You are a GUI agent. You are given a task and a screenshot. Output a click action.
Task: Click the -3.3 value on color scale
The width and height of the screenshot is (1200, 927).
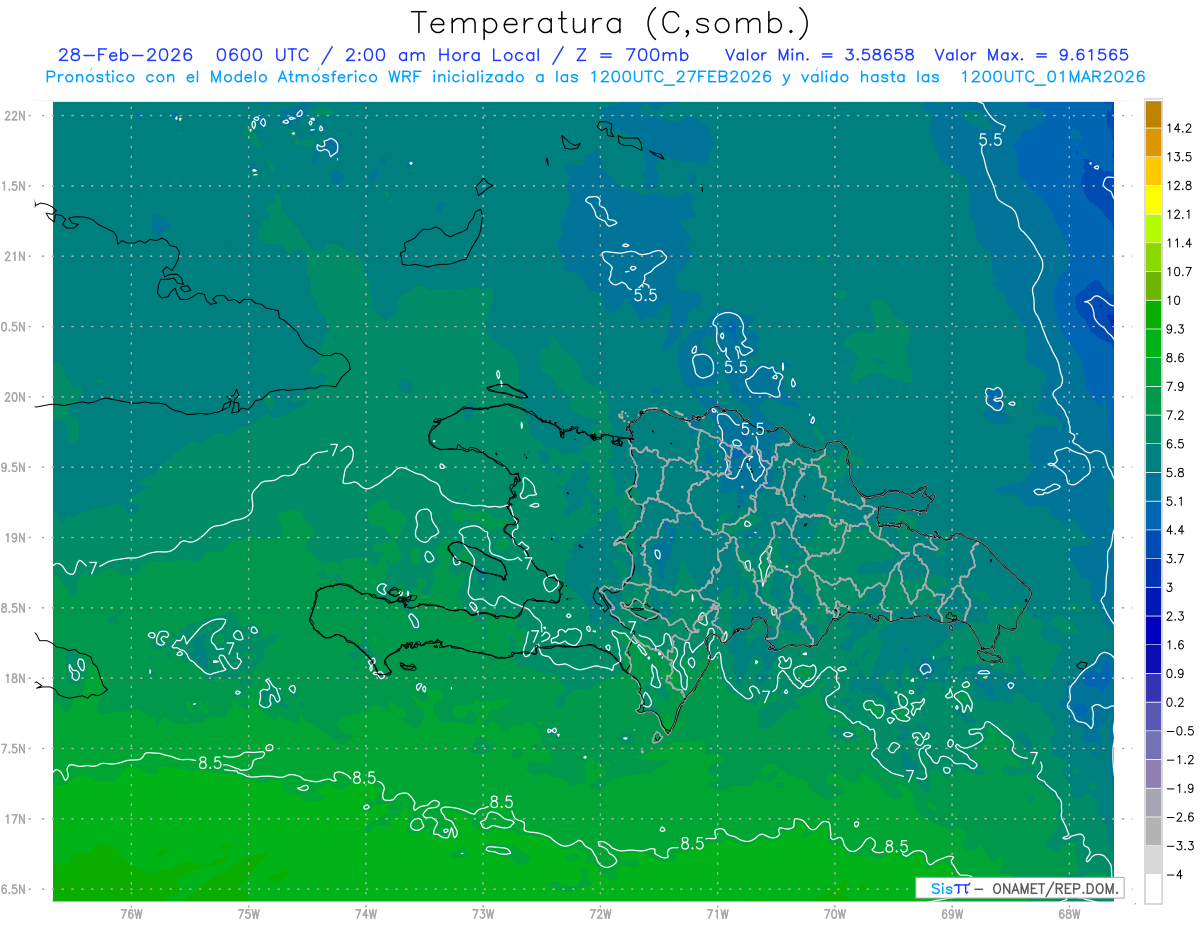point(1180,846)
